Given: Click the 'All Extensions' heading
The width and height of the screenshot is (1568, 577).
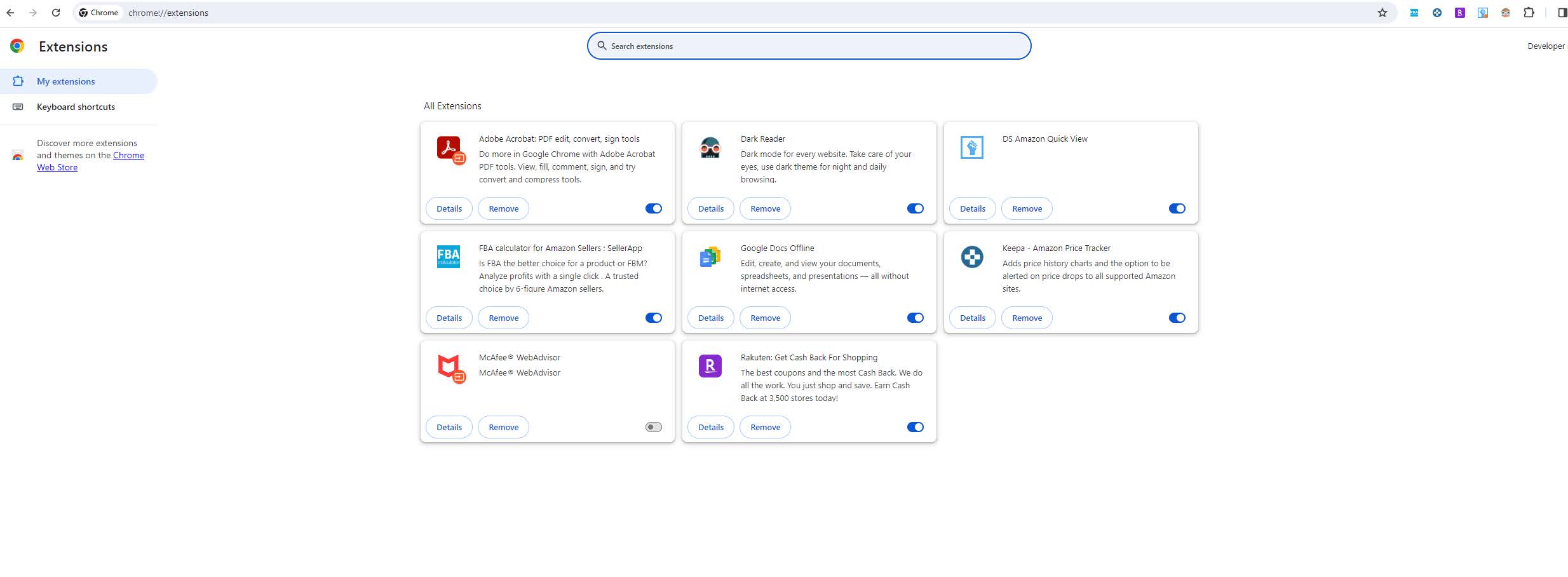Looking at the screenshot, I should (x=452, y=106).
